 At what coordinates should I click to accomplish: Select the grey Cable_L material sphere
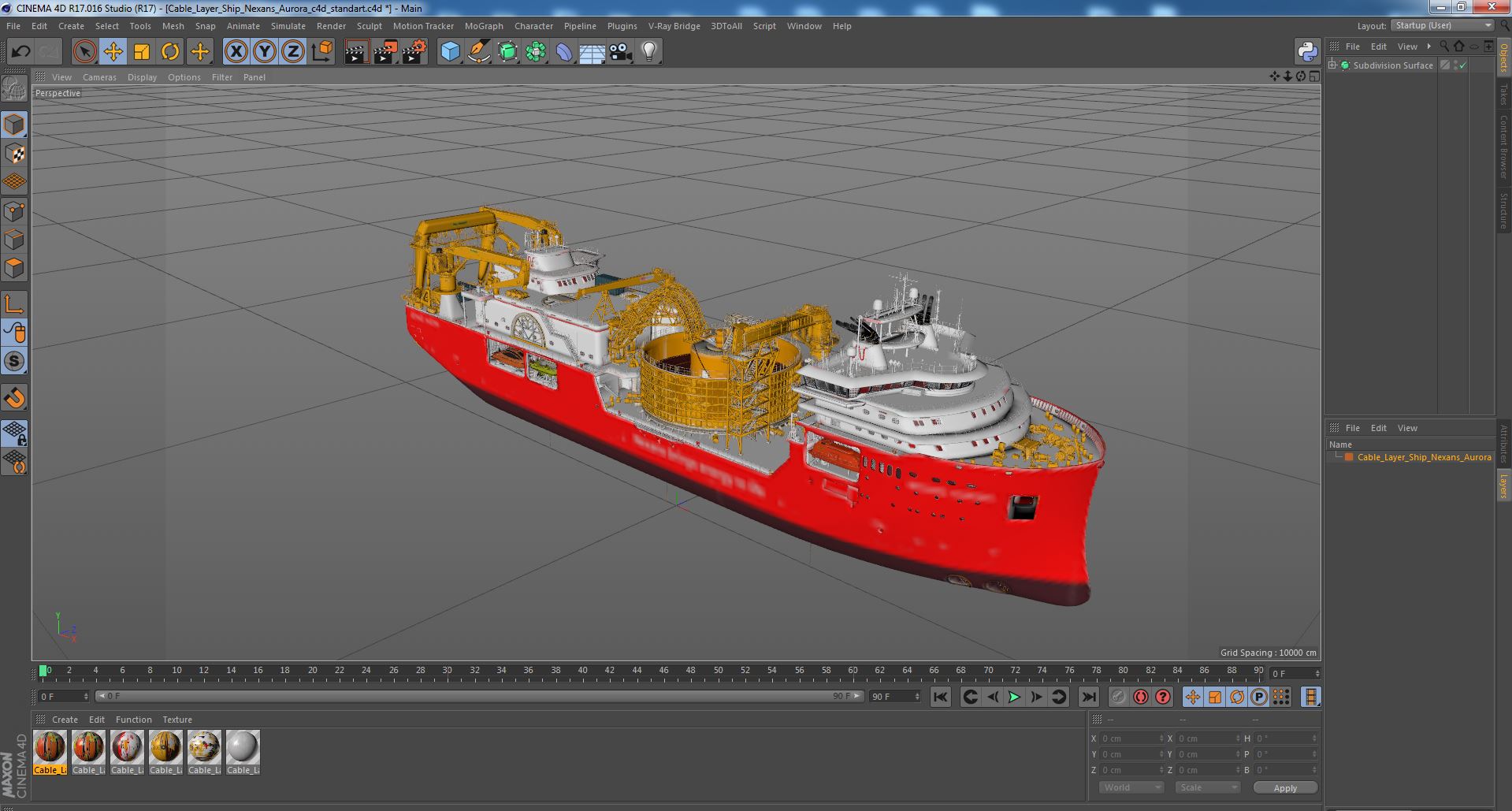pyautogui.click(x=243, y=747)
